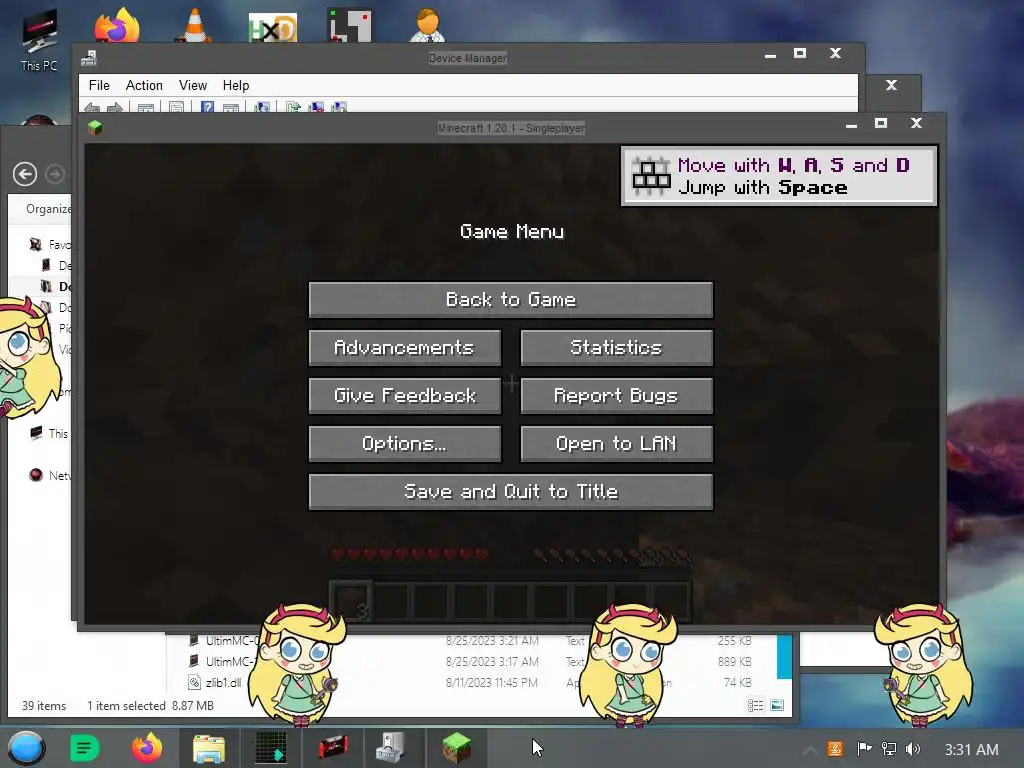Click the 74 KB size cell
This screenshot has width=1024, height=768.
pyautogui.click(x=737, y=682)
